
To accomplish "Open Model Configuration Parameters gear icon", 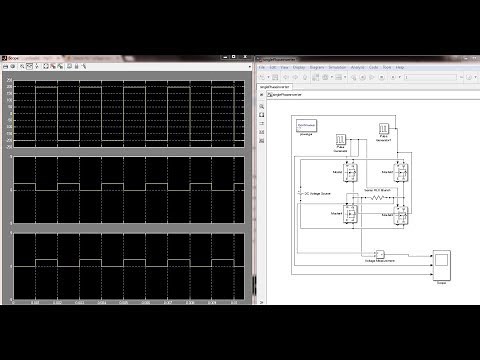I will coord(325,77).
